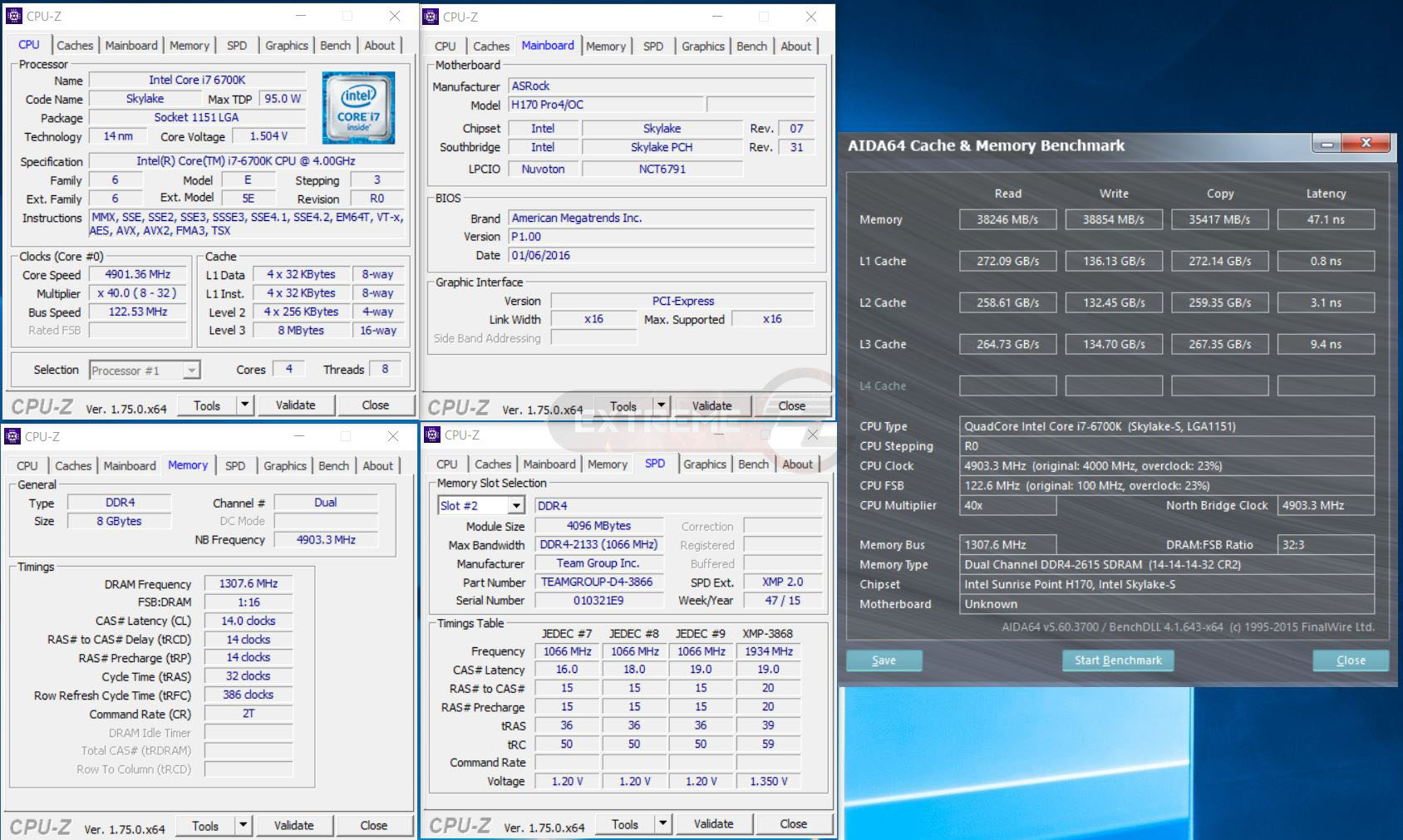The height and width of the screenshot is (840, 1403).
Task: Click the CPU-Z app icon in the Memory window title bar
Action: tap(12, 436)
